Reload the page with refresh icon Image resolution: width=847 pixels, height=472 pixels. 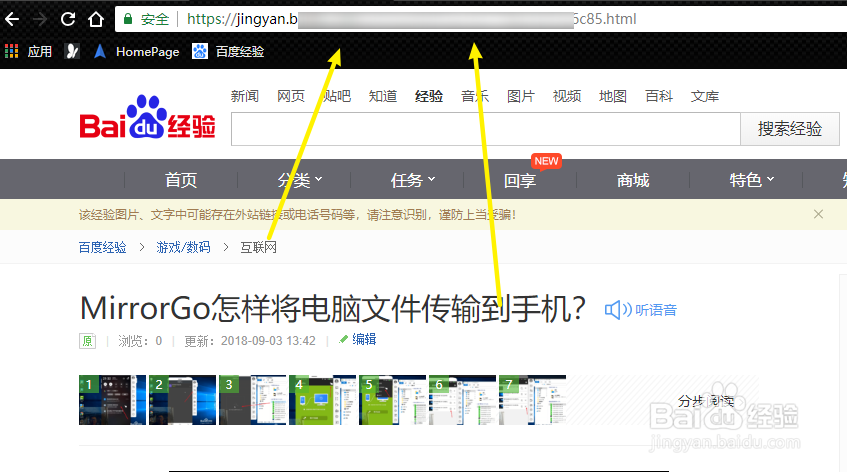[68, 19]
